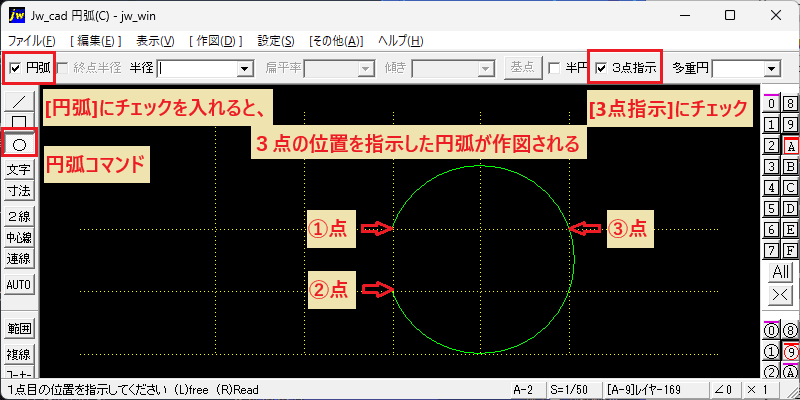
Task: Select the 連線 connected line tool
Action: pos(19,259)
